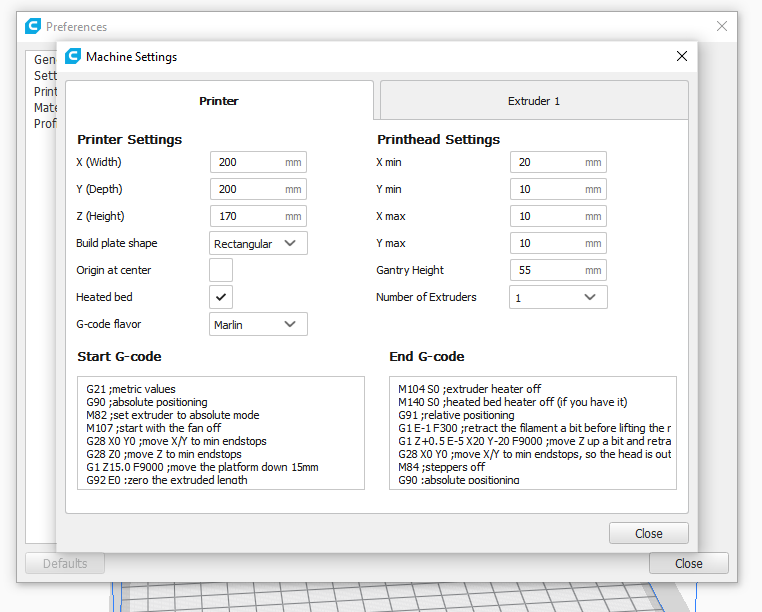Click inside the End G-code text area
Image resolution: width=762 pixels, height=612 pixels.
[x=532, y=433]
